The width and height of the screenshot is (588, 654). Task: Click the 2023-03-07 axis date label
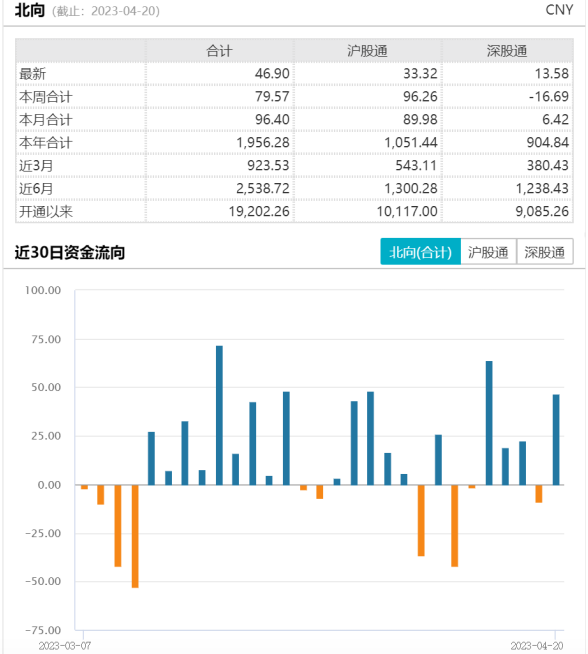click(65, 646)
